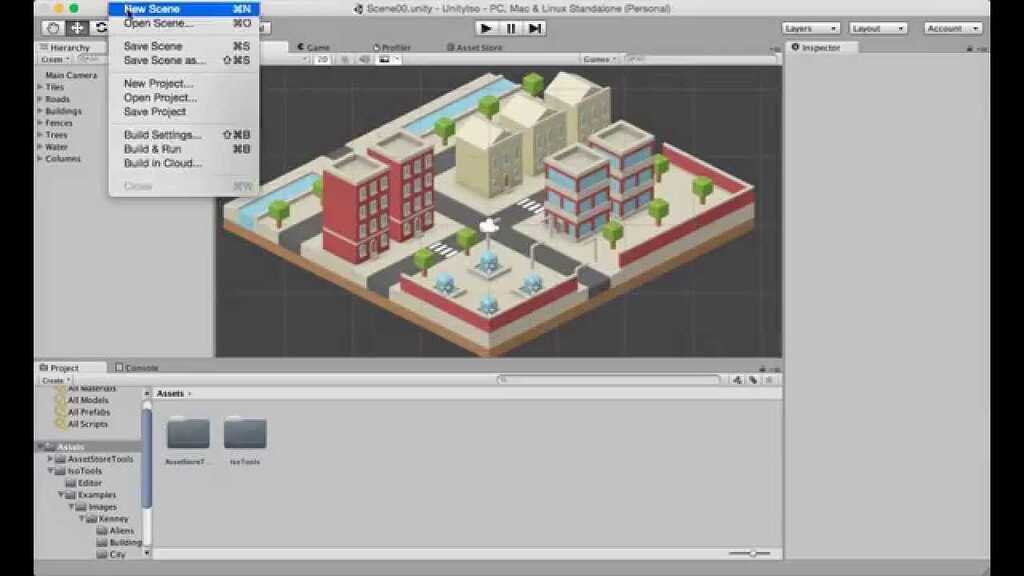Toggle 2D view mode in the Scene toolbar

(x=325, y=58)
